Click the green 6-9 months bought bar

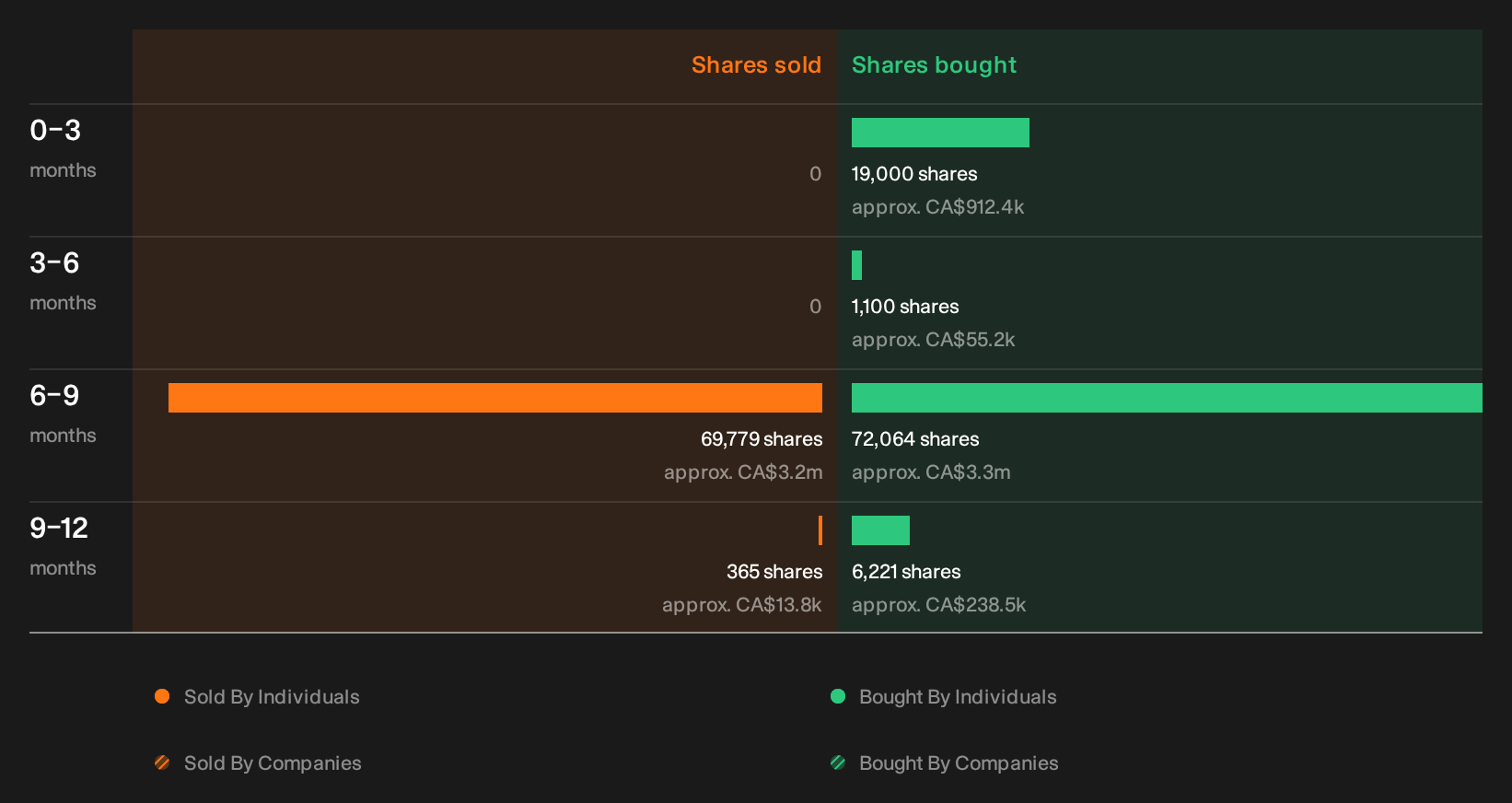click(x=1167, y=398)
